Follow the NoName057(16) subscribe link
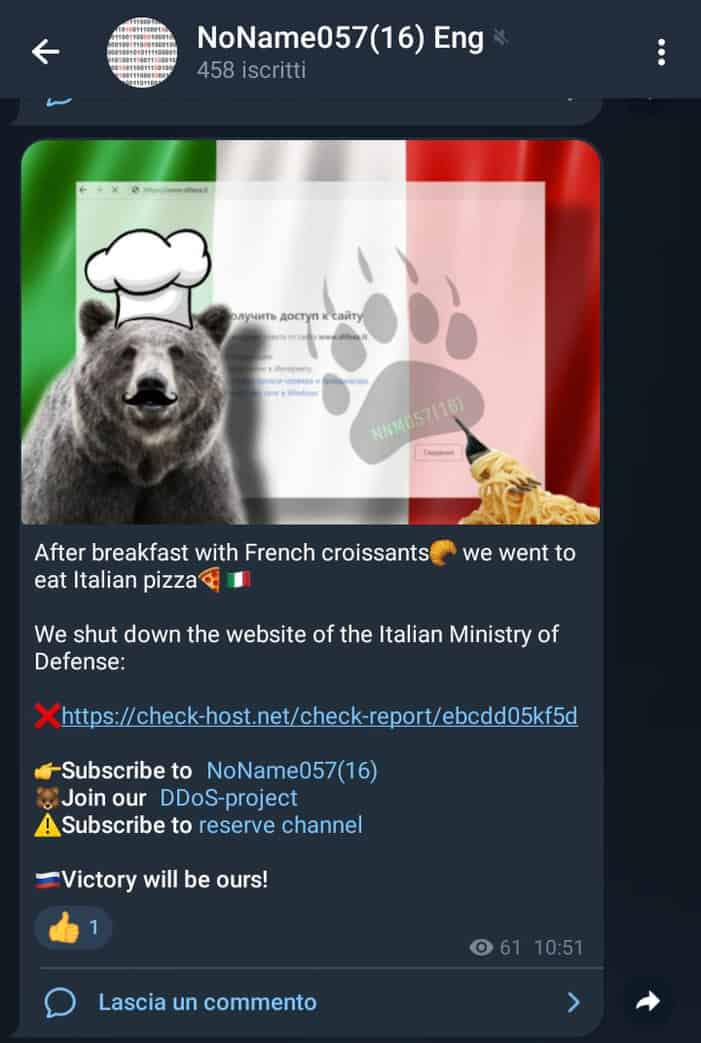Image resolution: width=701 pixels, height=1043 pixels. pos(292,770)
